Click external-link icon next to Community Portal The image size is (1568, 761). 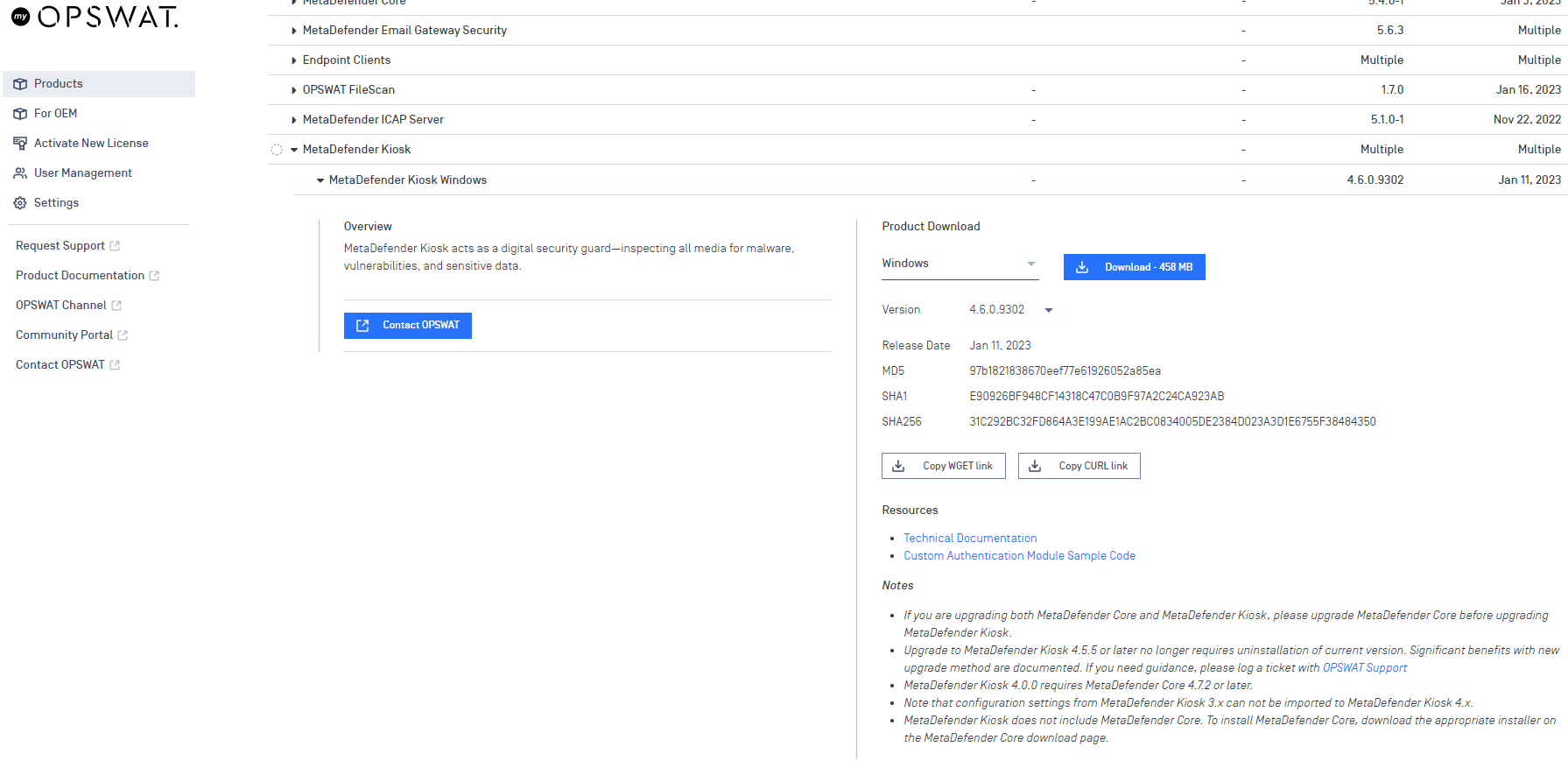coord(123,335)
